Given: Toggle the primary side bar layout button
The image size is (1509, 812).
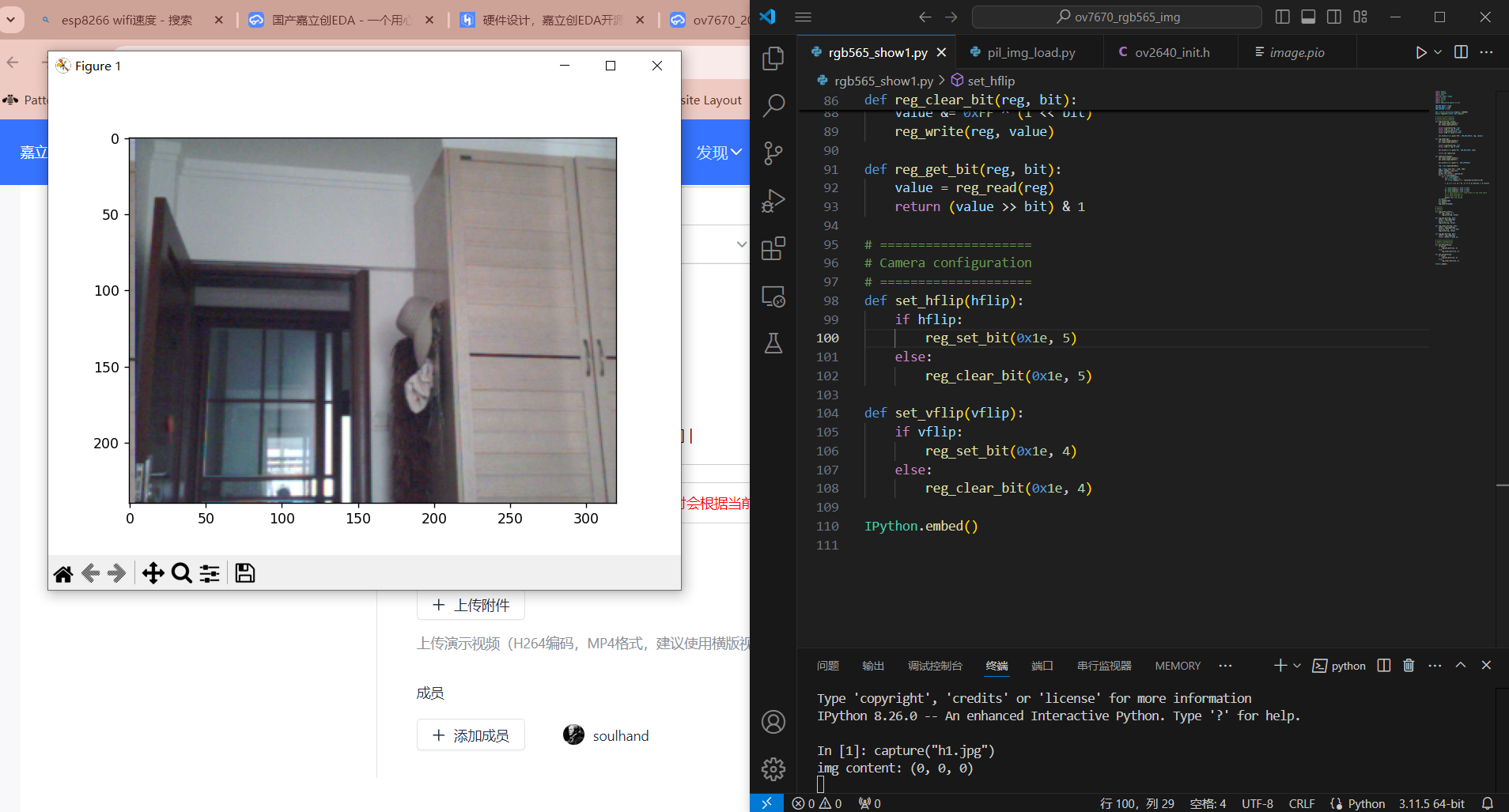Looking at the screenshot, I should [x=1283, y=17].
